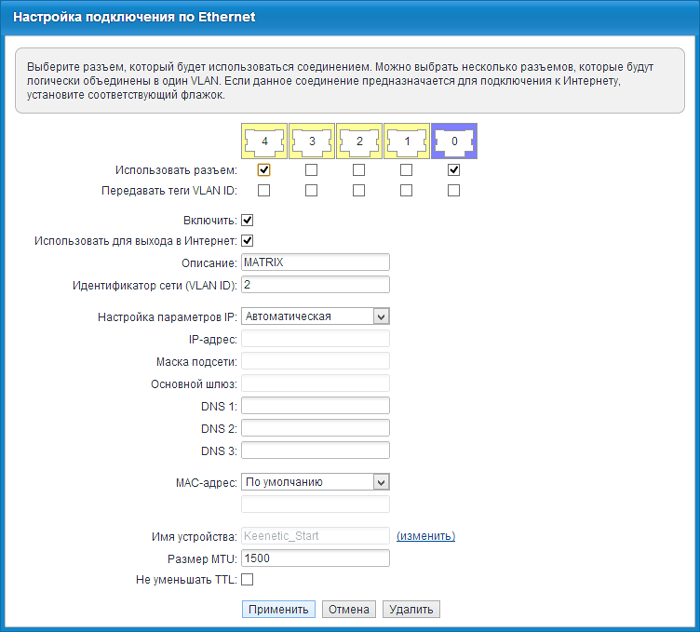Screen dimensions: 700x632
Task: Click the 'Отмена' button
Action: (x=349, y=609)
